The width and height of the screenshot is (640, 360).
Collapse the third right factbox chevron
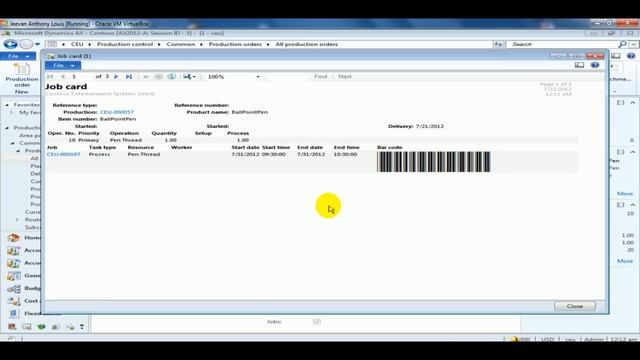pyautogui.click(x=633, y=204)
